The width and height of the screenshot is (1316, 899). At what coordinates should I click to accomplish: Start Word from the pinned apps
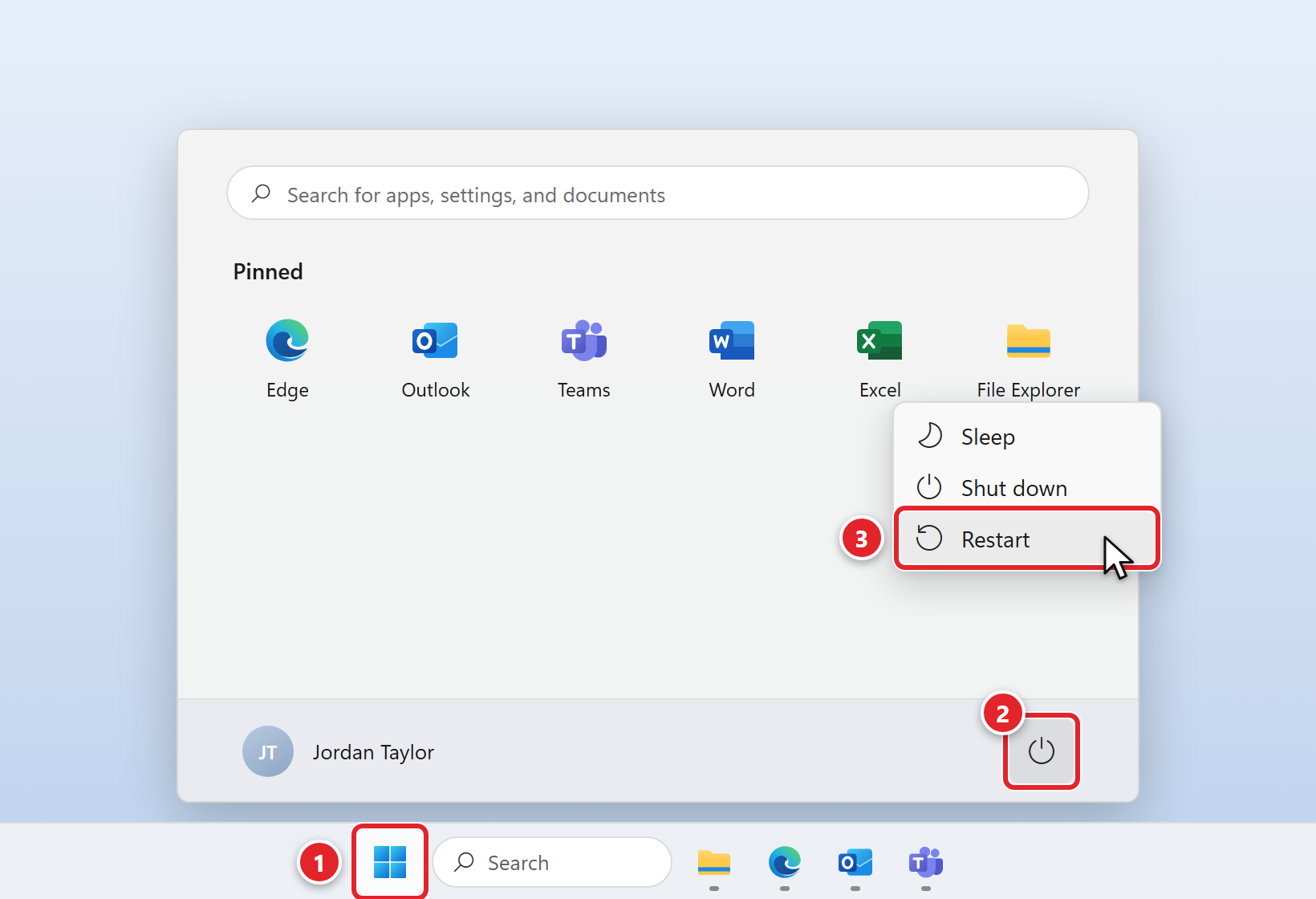tap(732, 357)
